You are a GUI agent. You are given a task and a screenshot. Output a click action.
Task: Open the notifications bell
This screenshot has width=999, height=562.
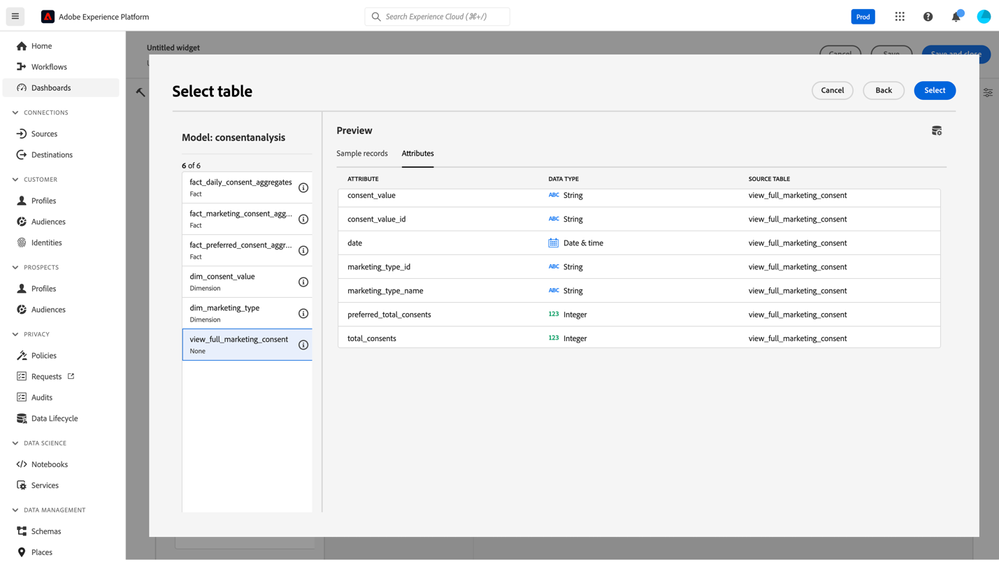click(956, 17)
